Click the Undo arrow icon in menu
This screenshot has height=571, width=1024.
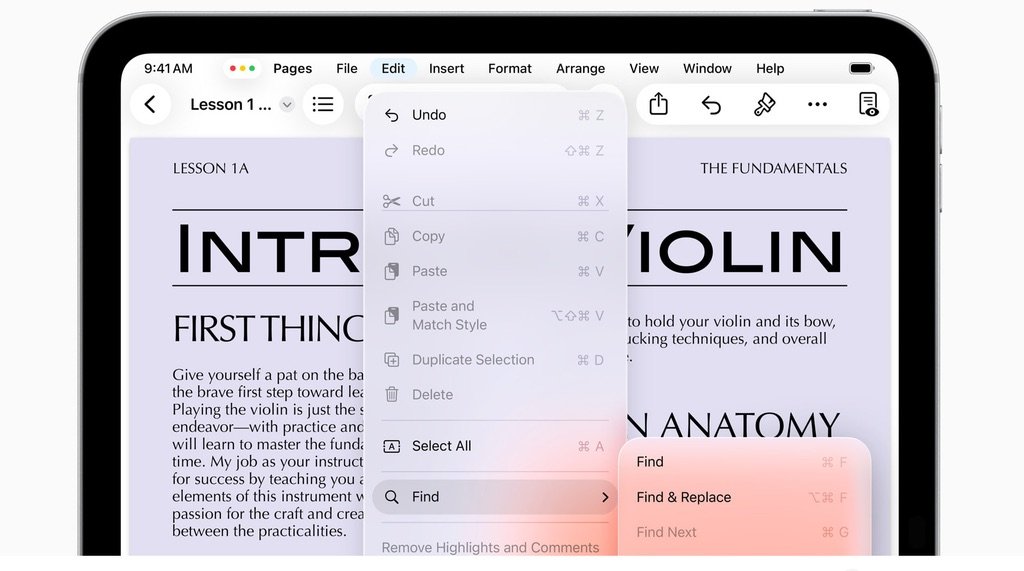click(391, 115)
